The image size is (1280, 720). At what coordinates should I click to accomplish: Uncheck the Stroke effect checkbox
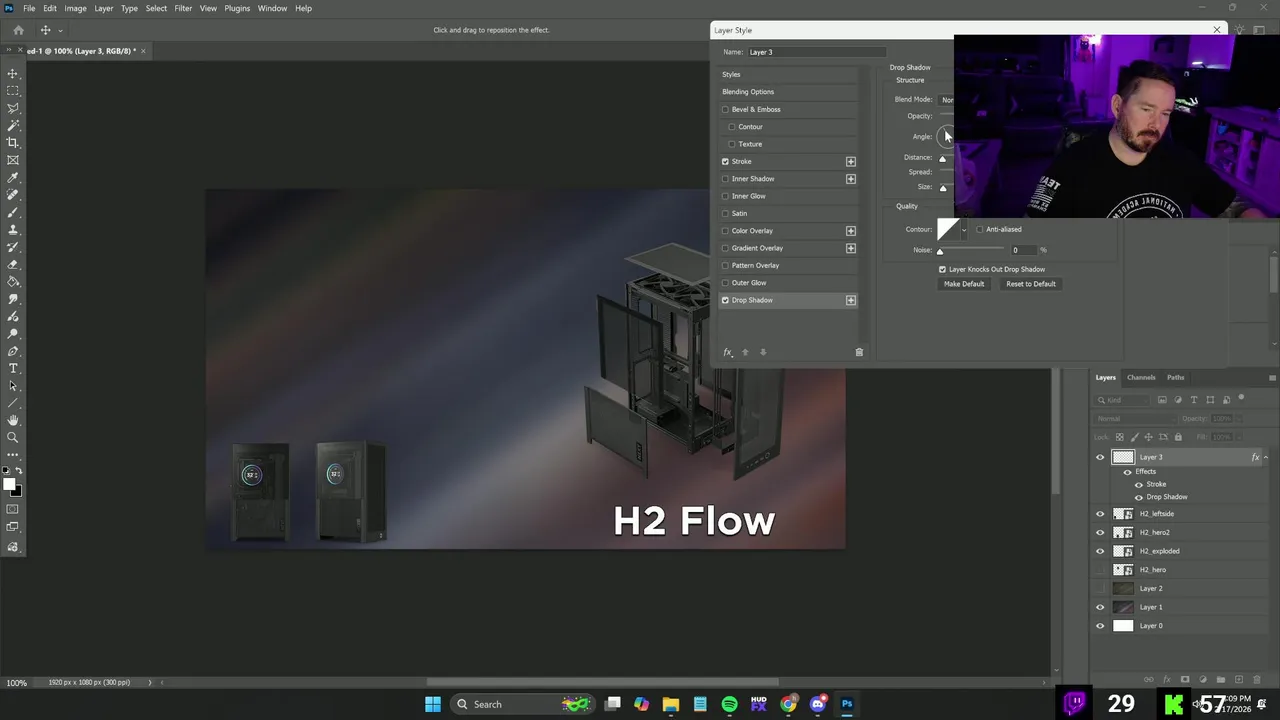click(x=726, y=161)
